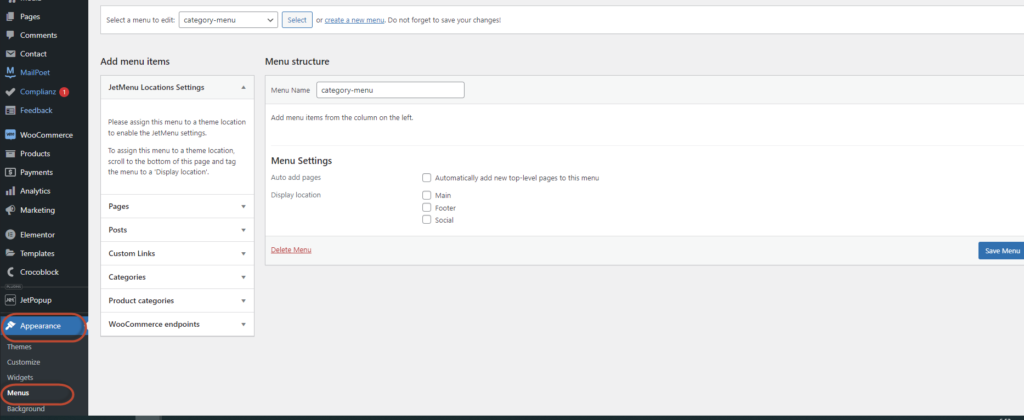This screenshot has height=420, width=1024.
Task: Check the Main display location box
Action: pos(427,196)
